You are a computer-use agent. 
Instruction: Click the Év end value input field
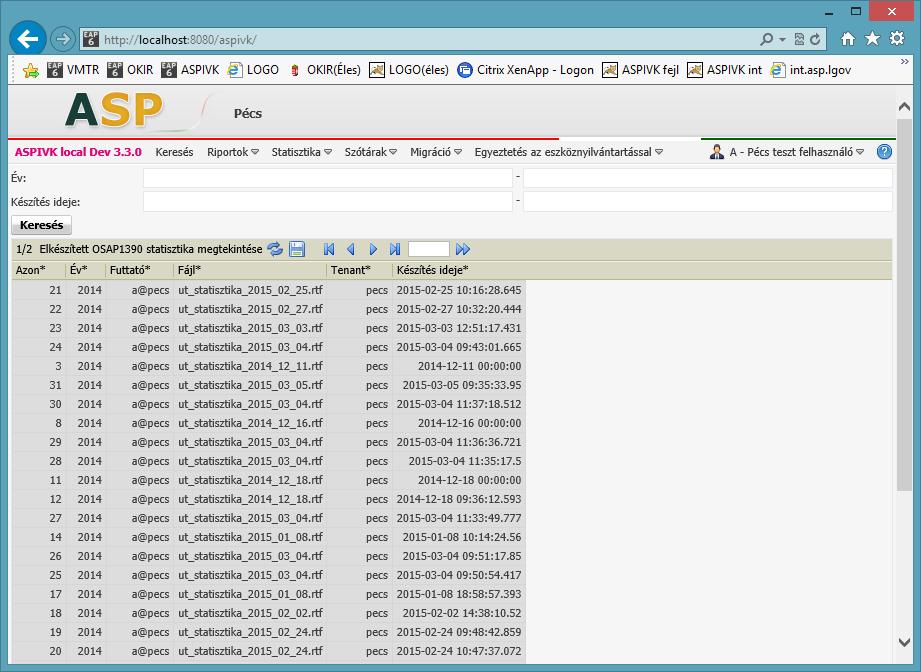(x=707, y=178)
